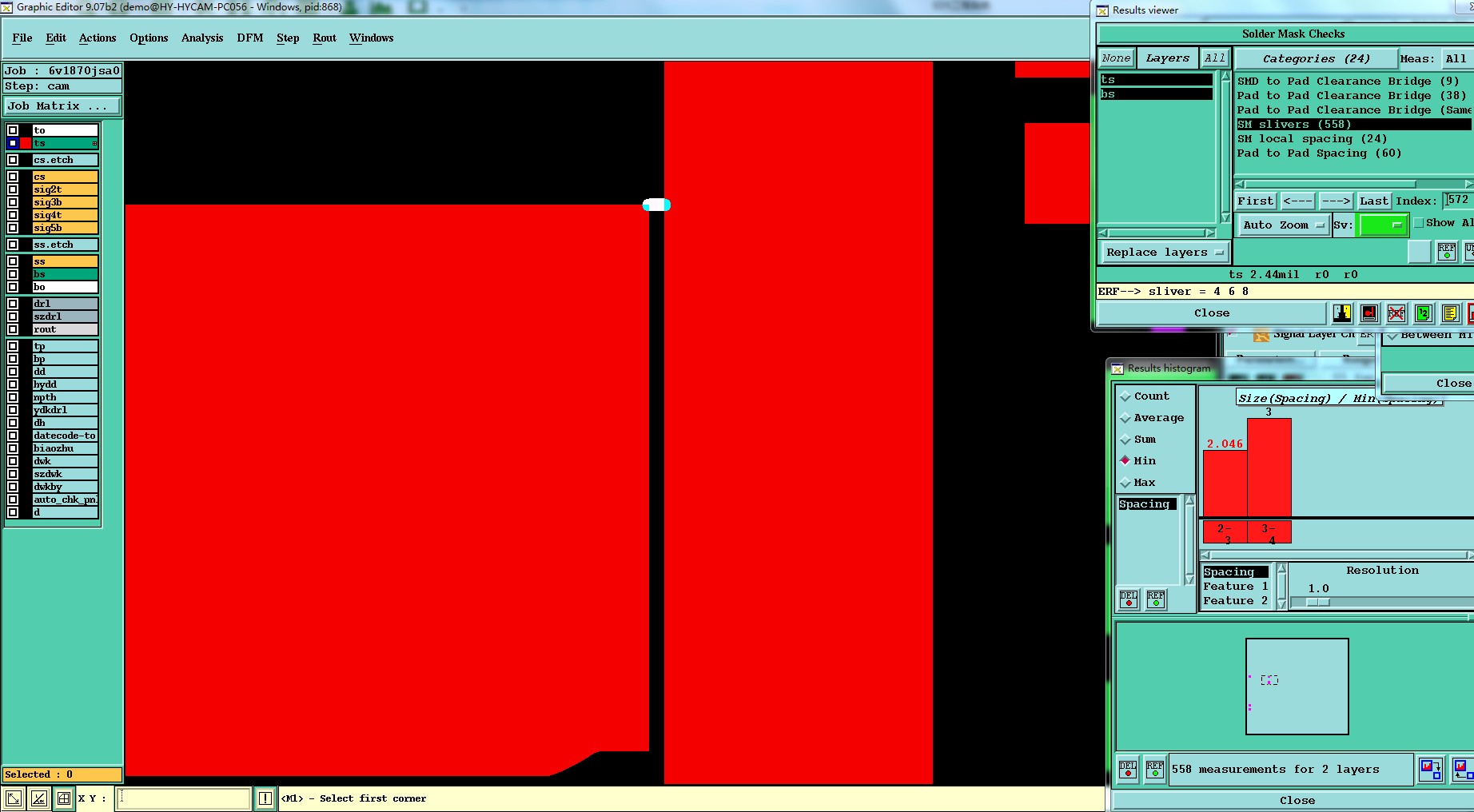The height and width of the screenshot is (812, 1474).
Task: Toggle display box for the drl layer
Action: [x=13, y=304]
